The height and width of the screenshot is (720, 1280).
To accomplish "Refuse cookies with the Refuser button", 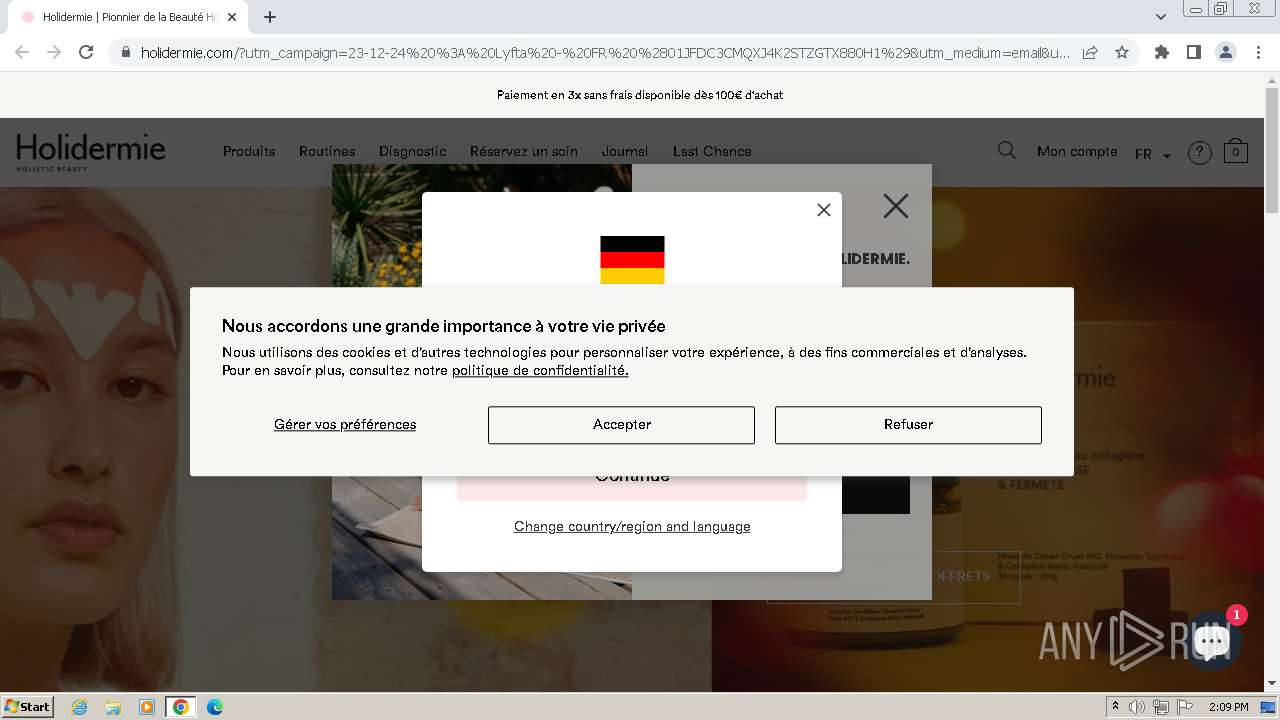I will (x=908, y=425).
